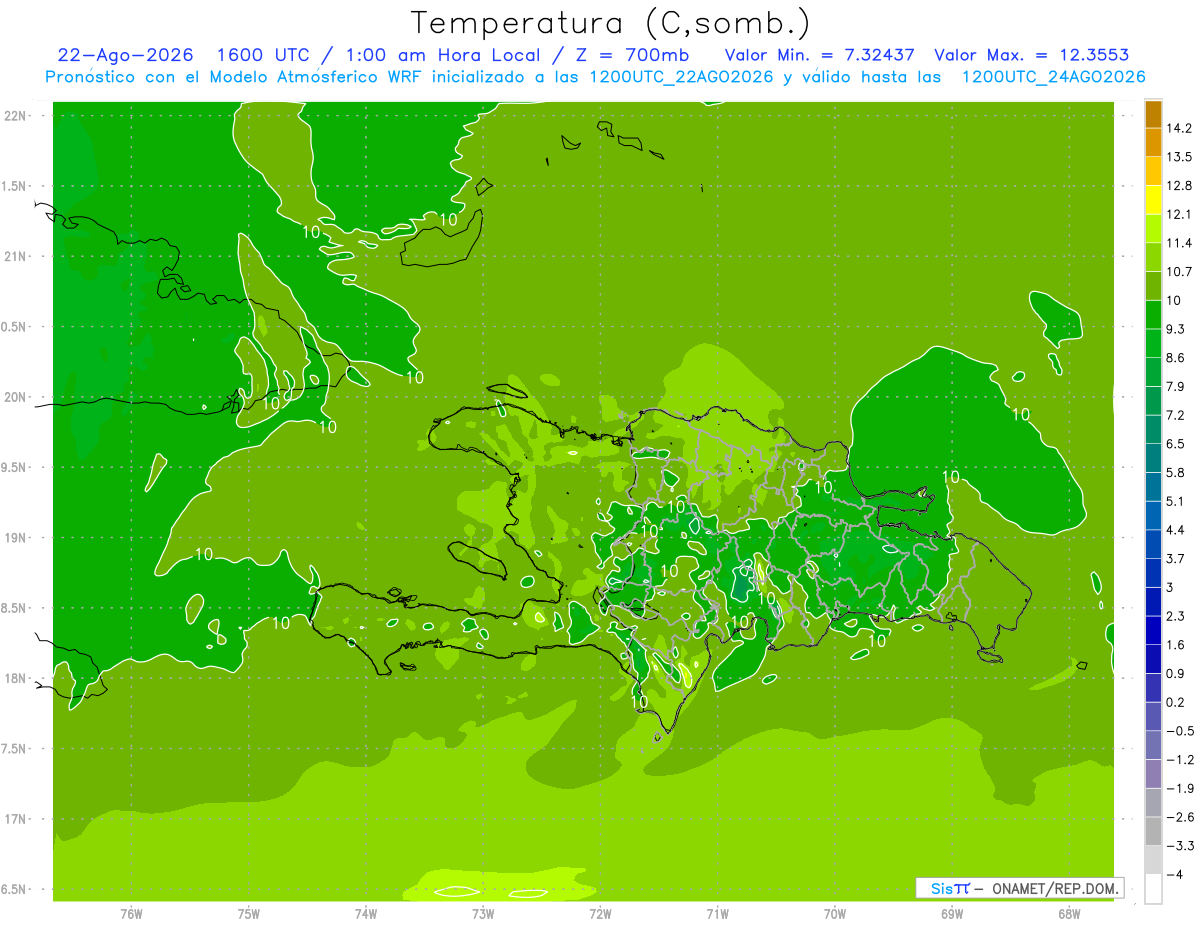Select the '0.9' colorbar value
Image resolution: width=1200 pixels, height=927 pixels.
click(1176, 673)
